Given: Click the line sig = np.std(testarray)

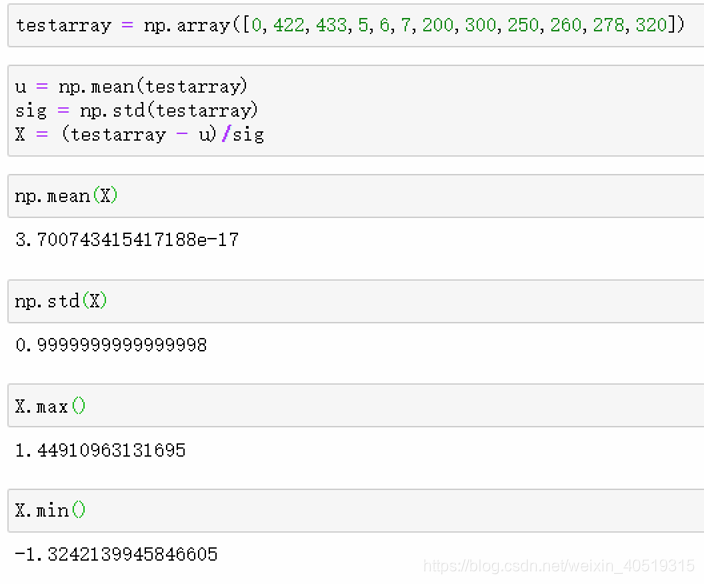Looking at the screenshot, I should pos(136,111).
